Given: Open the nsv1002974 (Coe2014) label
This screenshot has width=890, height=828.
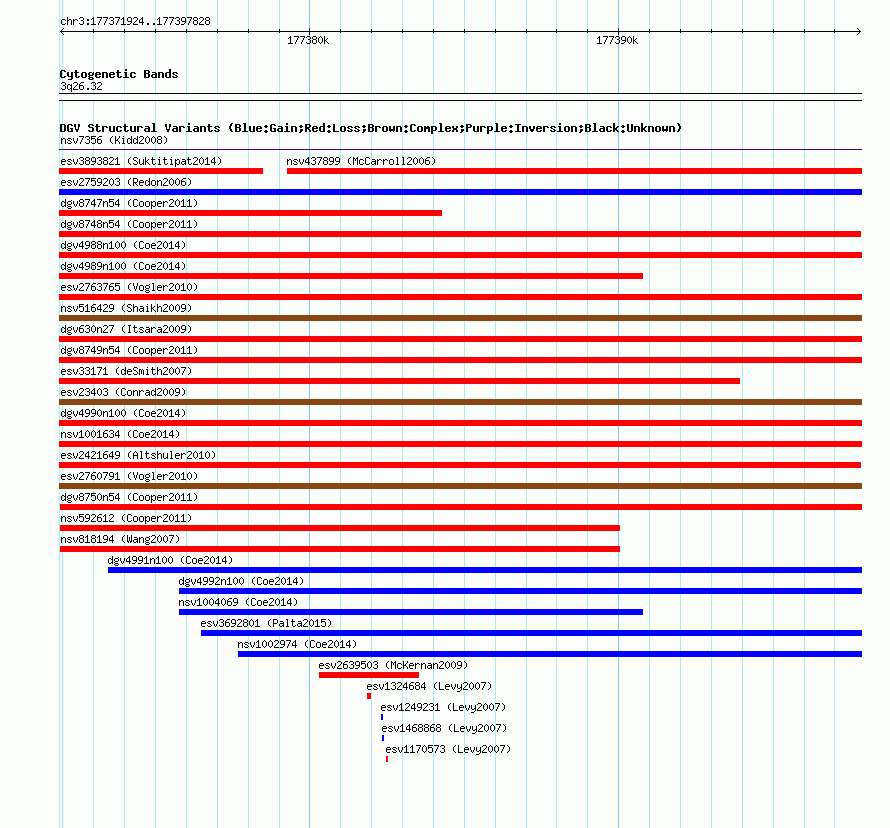Looking at the screenshot, I should pyautogui.click(x=297, y=644).
